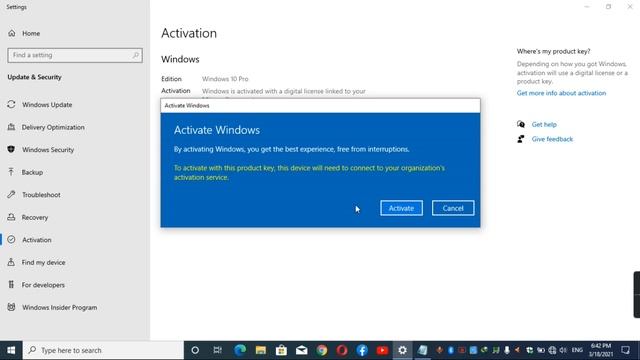The height and width of the screenshot is (360, 640).
Task: Open Windows Insider Program settings
Action: pos(60,307)
